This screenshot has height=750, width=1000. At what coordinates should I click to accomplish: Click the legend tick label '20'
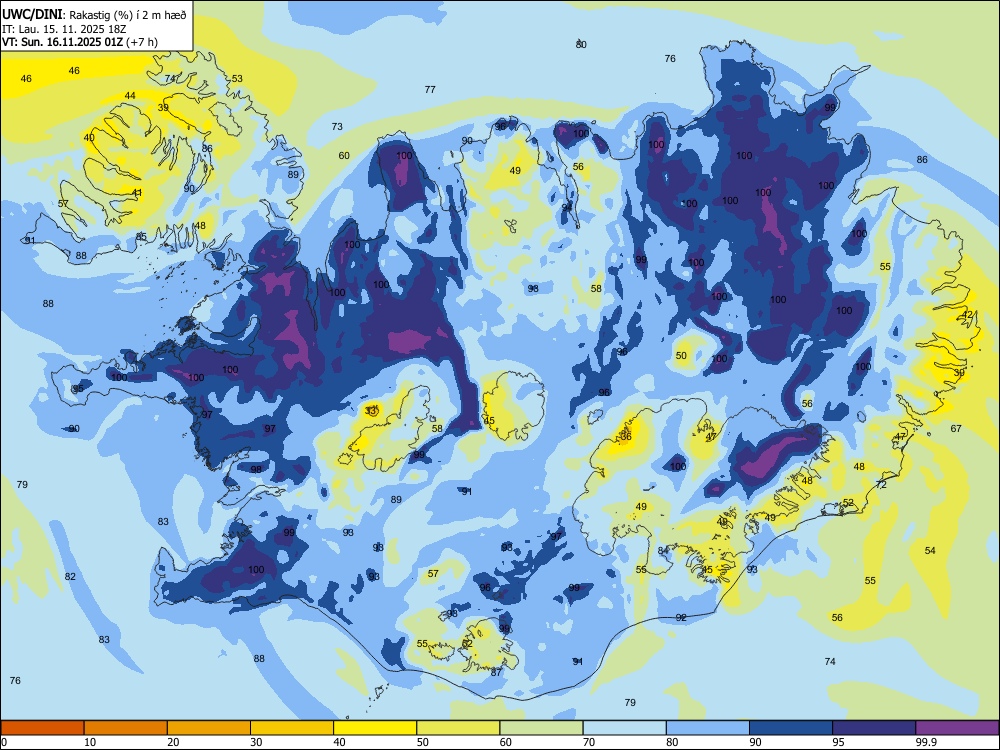tap(173, 742)
